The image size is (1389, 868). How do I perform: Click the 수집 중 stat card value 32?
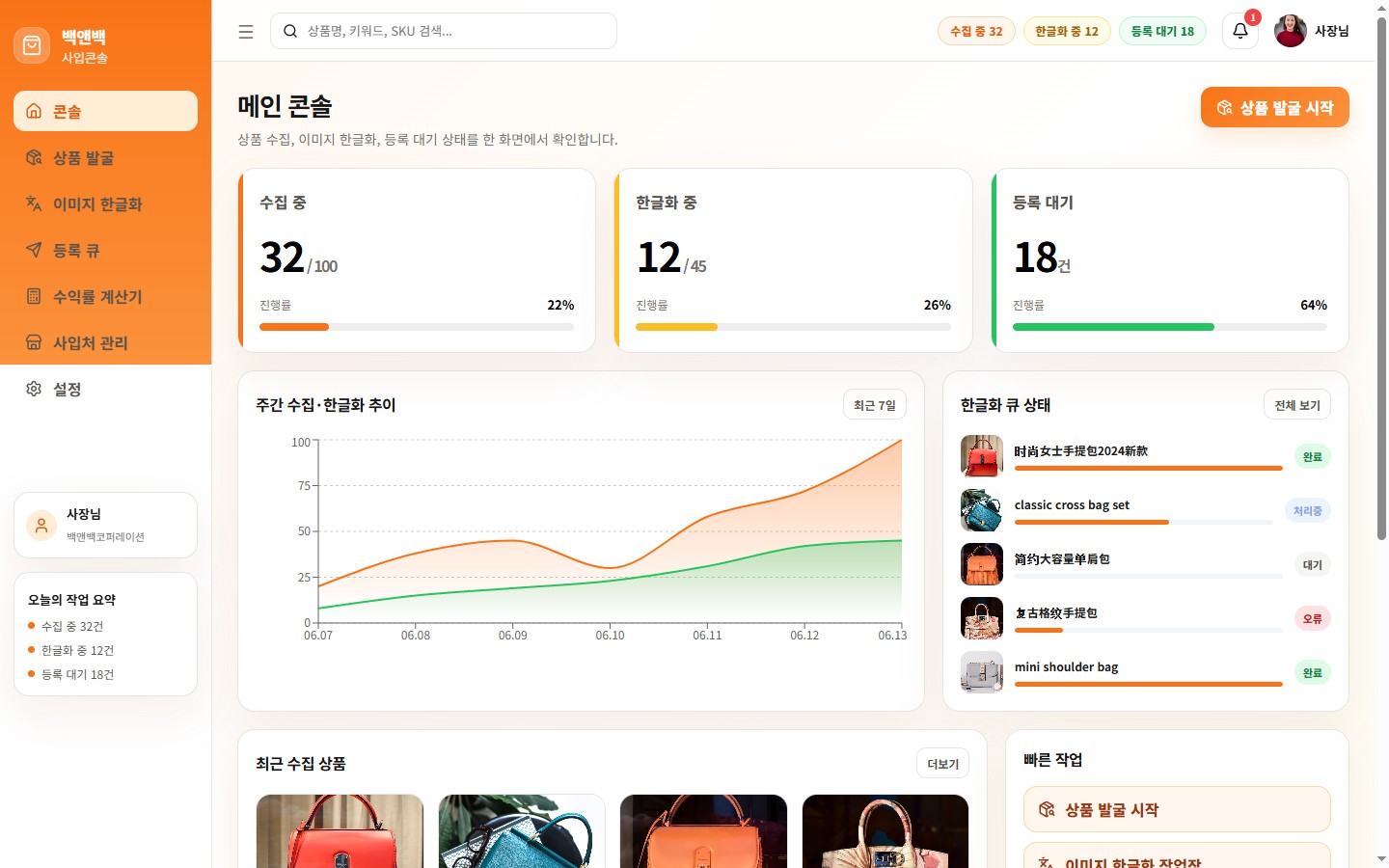[283, 258]
